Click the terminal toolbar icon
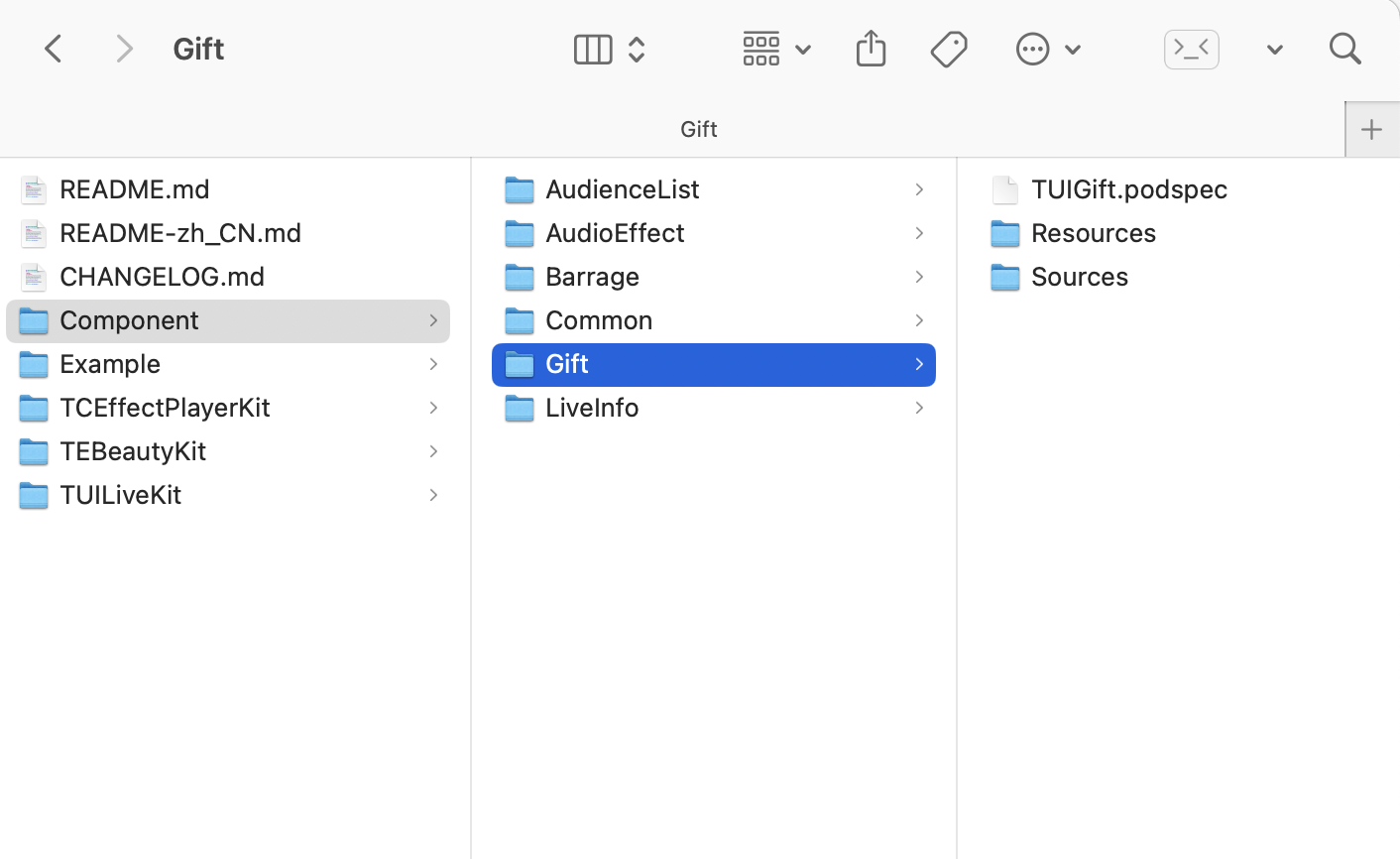 tap(1191, 49)
